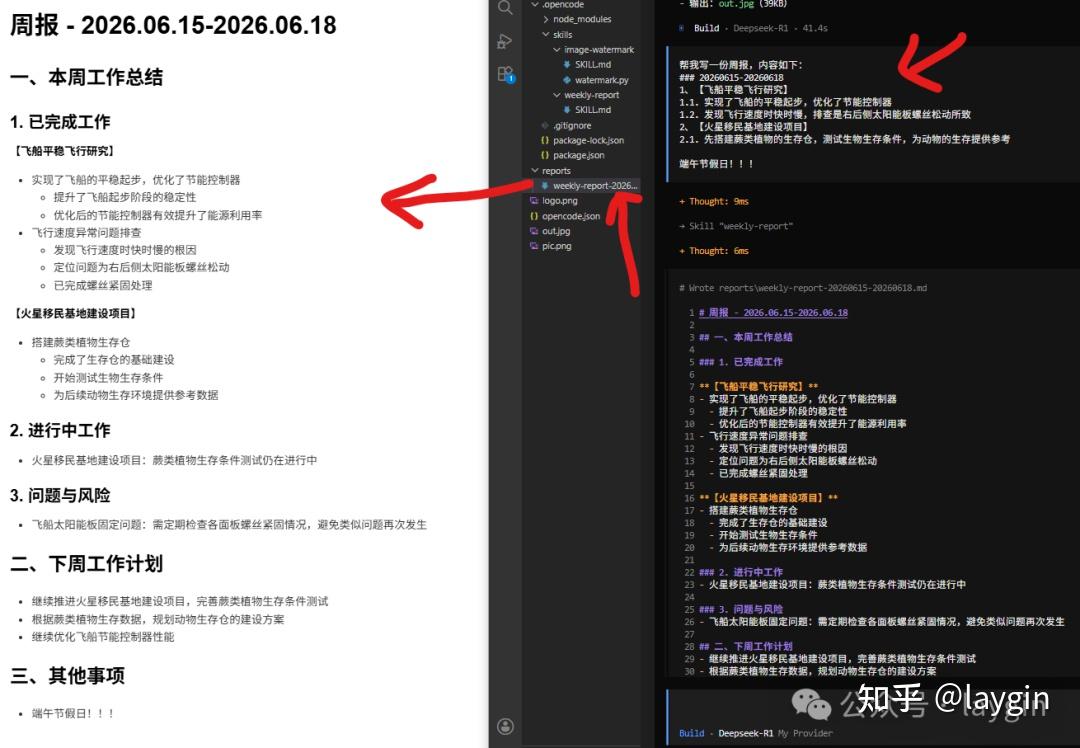The image size is (1080, 748).
Task: Click preview bullet "已完成螺丝紧固处理"
Action: point(103,285)
